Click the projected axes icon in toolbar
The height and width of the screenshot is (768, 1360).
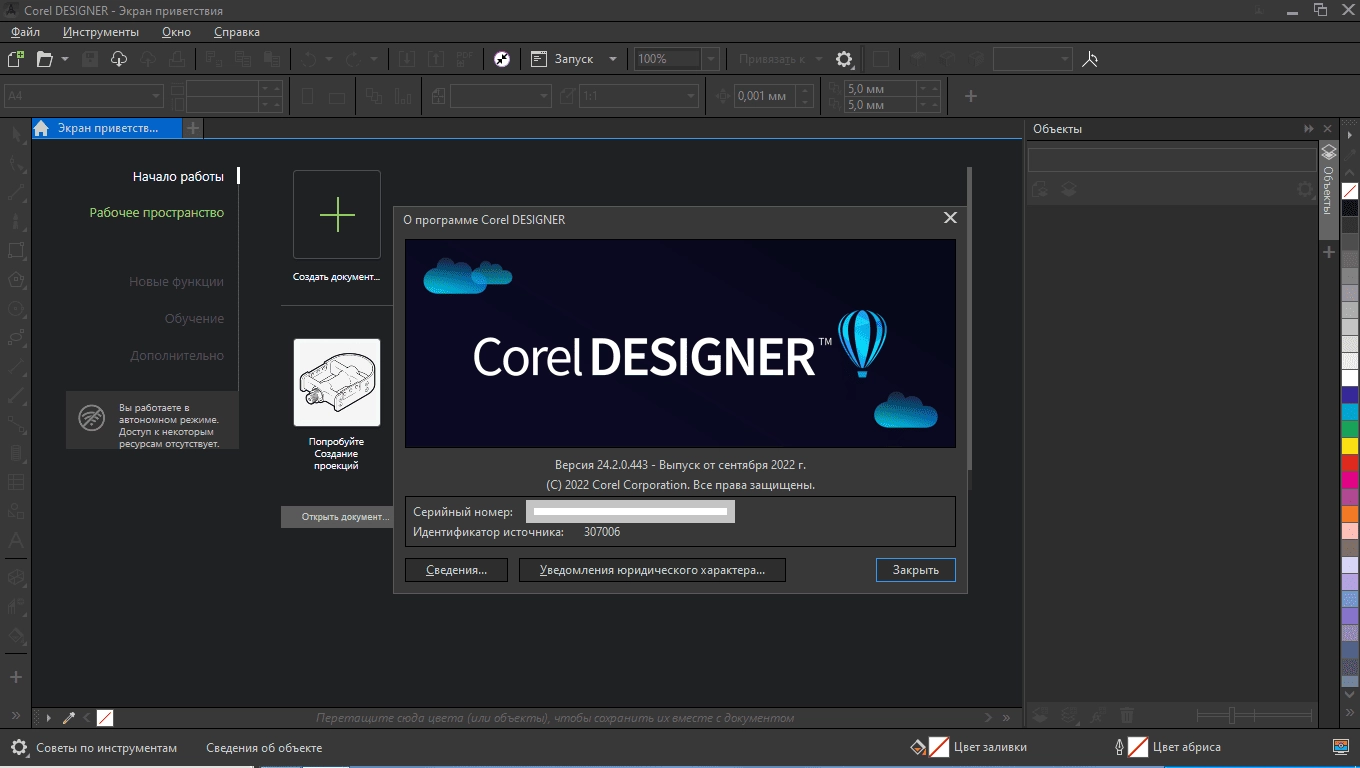point(1090,59)
